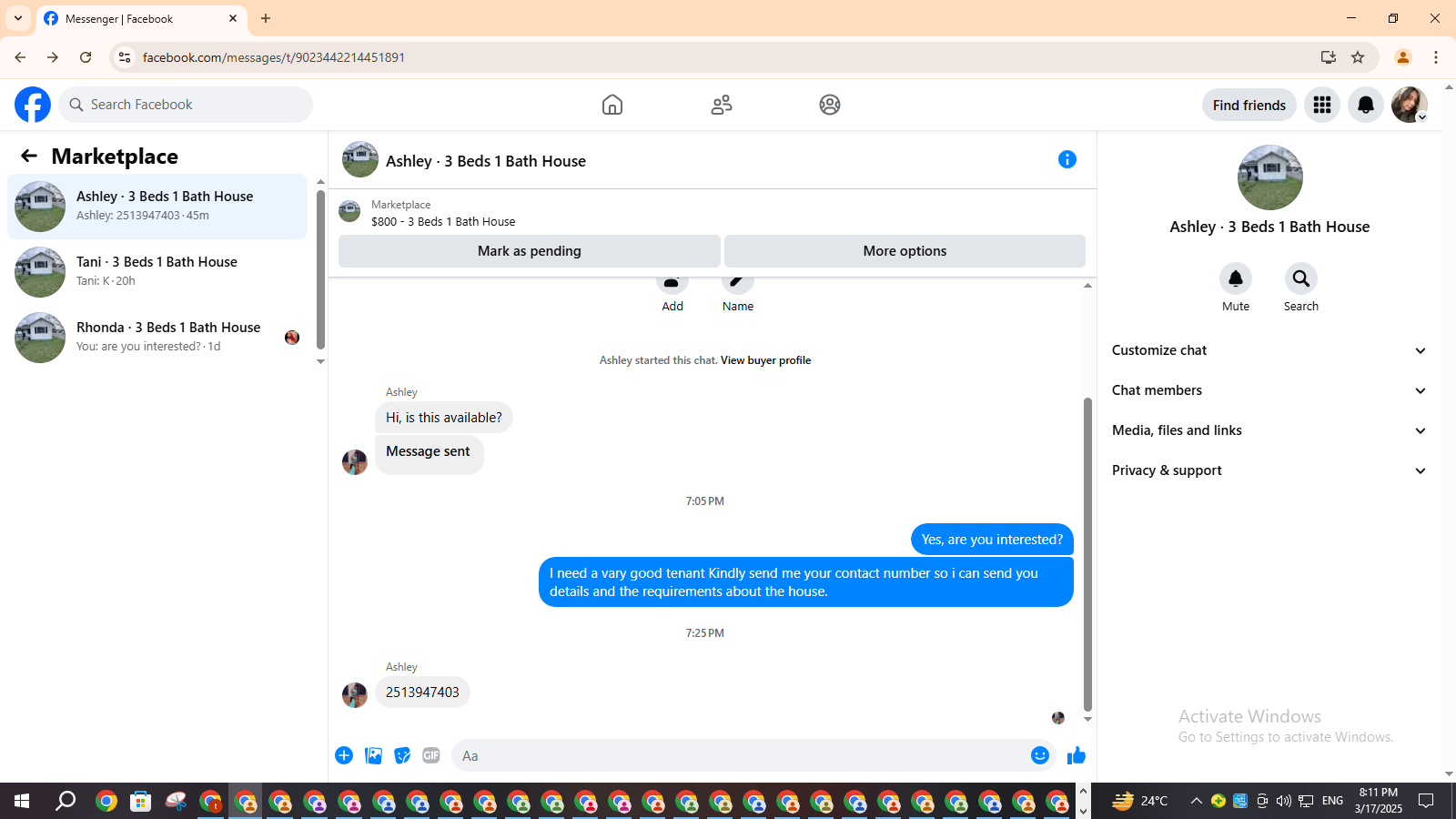Click the Name edit pencil icon
1456x819 pixels.
click(x=738, y=283)
